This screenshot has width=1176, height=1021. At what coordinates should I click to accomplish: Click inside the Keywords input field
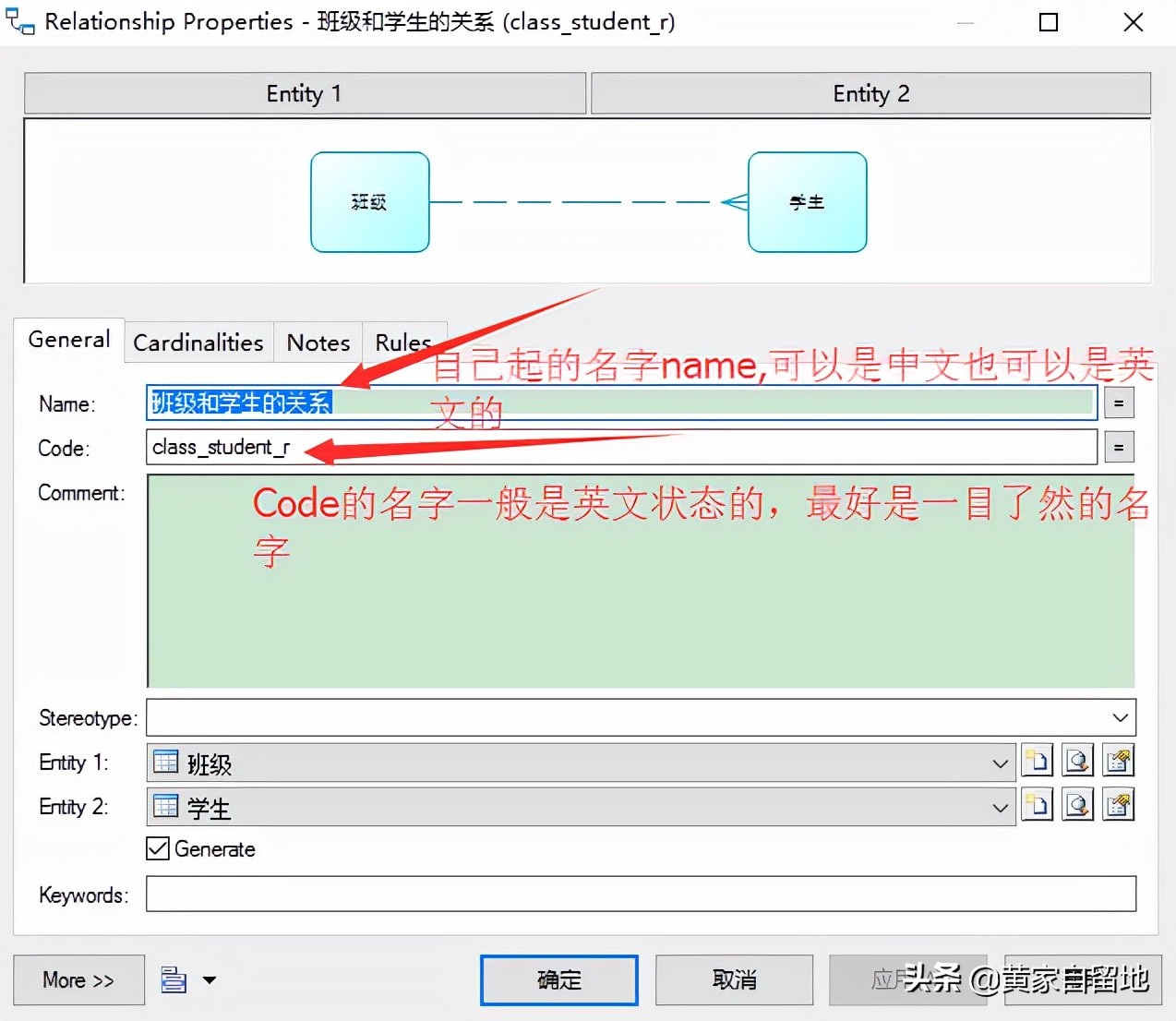click(x=554, y=893)
